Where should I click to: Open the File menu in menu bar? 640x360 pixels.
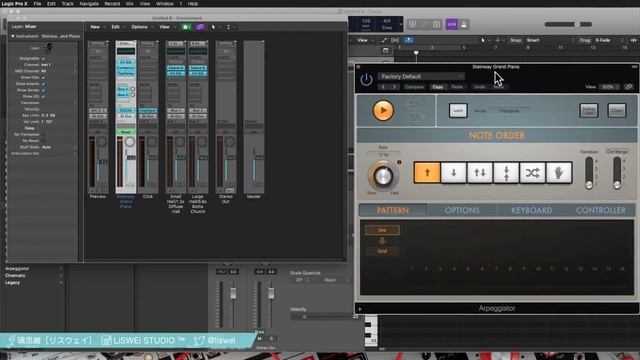pyautogui.click(x=37, y=4)
